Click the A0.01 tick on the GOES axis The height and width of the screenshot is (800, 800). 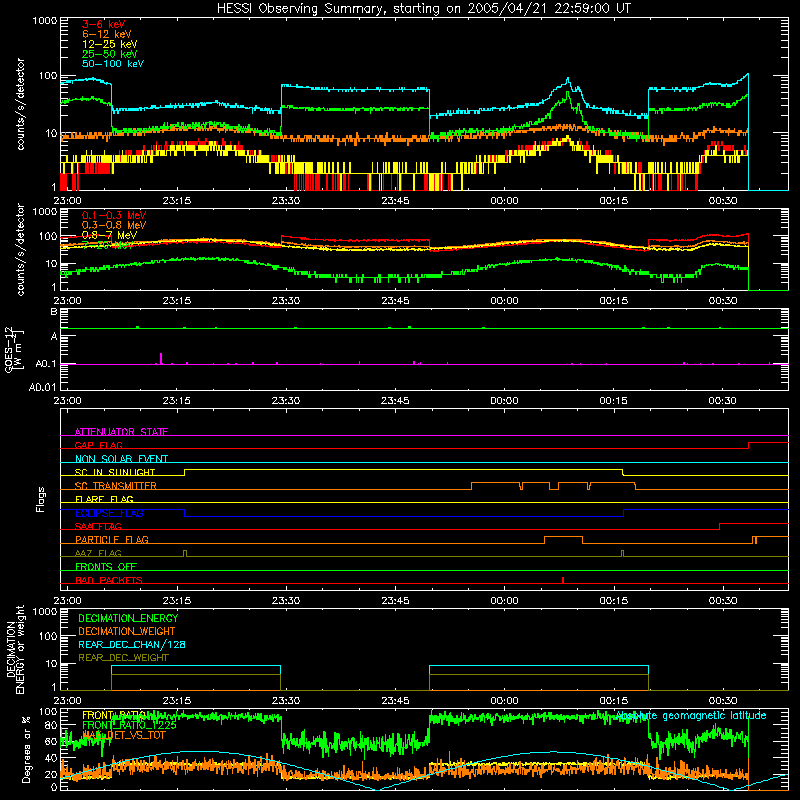[42, 387]
